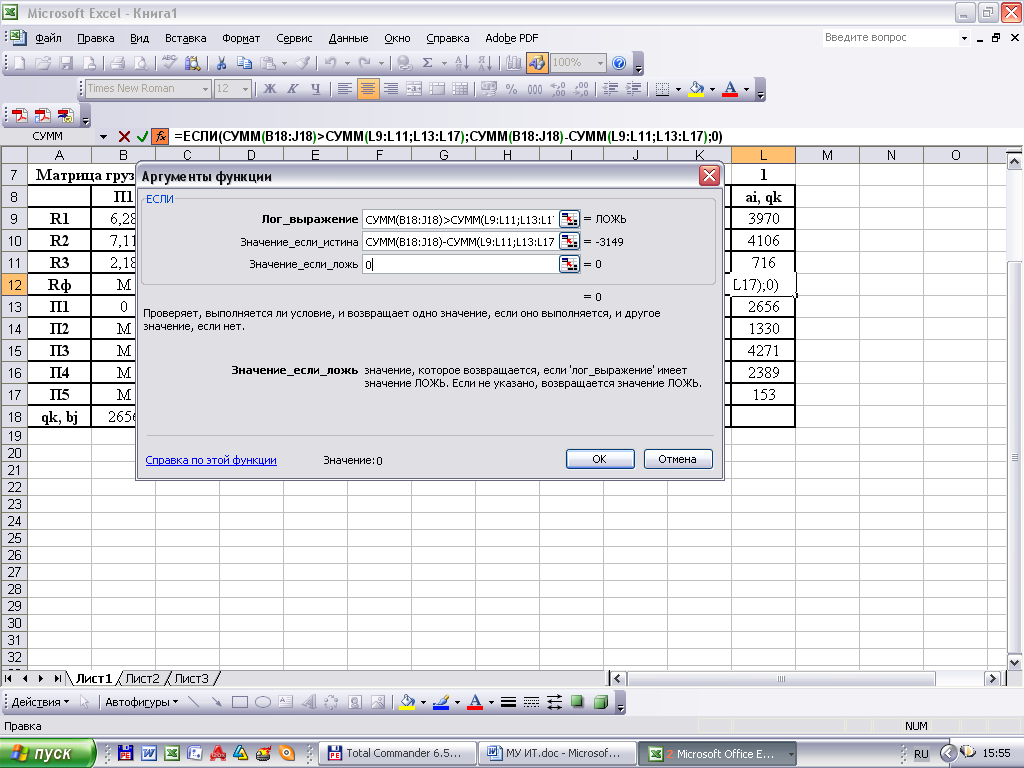Click the RU language indicator in tray
1024x768 pixels.
tap(921, 754)
